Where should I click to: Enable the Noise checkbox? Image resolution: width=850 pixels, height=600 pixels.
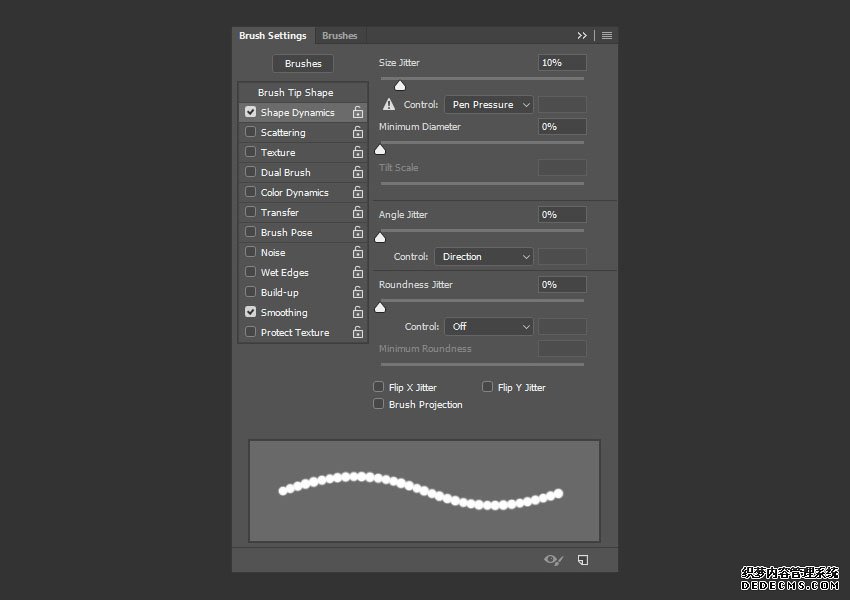tap(250, 252)
